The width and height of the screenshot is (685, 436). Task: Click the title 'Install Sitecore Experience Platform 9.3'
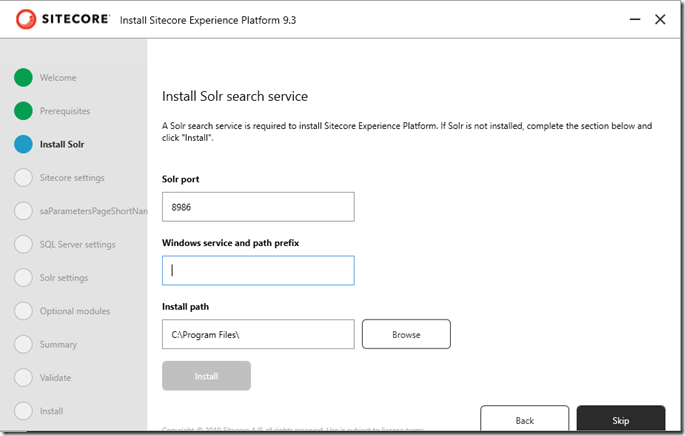[208, 20]
